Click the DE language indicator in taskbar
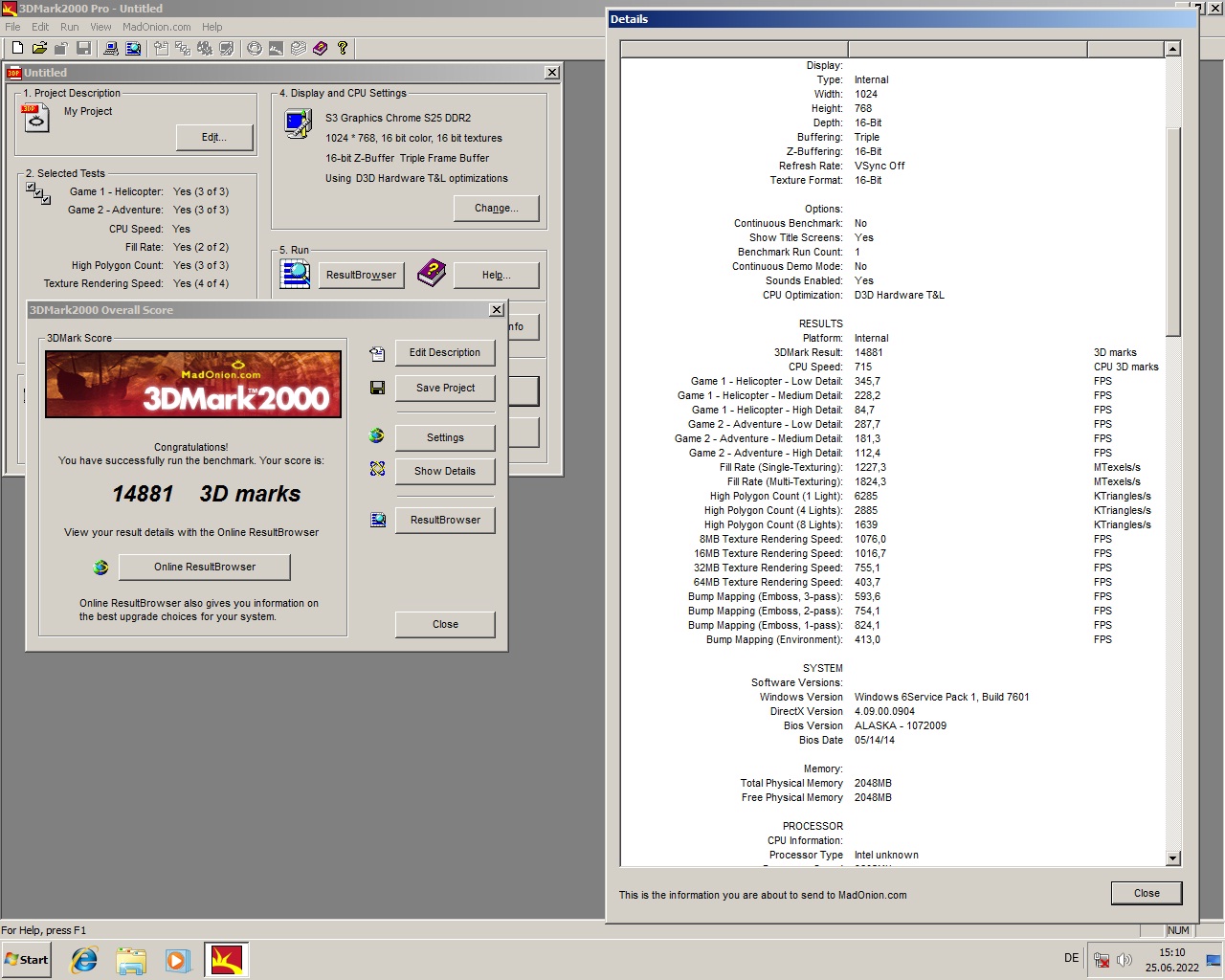Viewport: 1225px width, 980px height. pos(1072,958)
